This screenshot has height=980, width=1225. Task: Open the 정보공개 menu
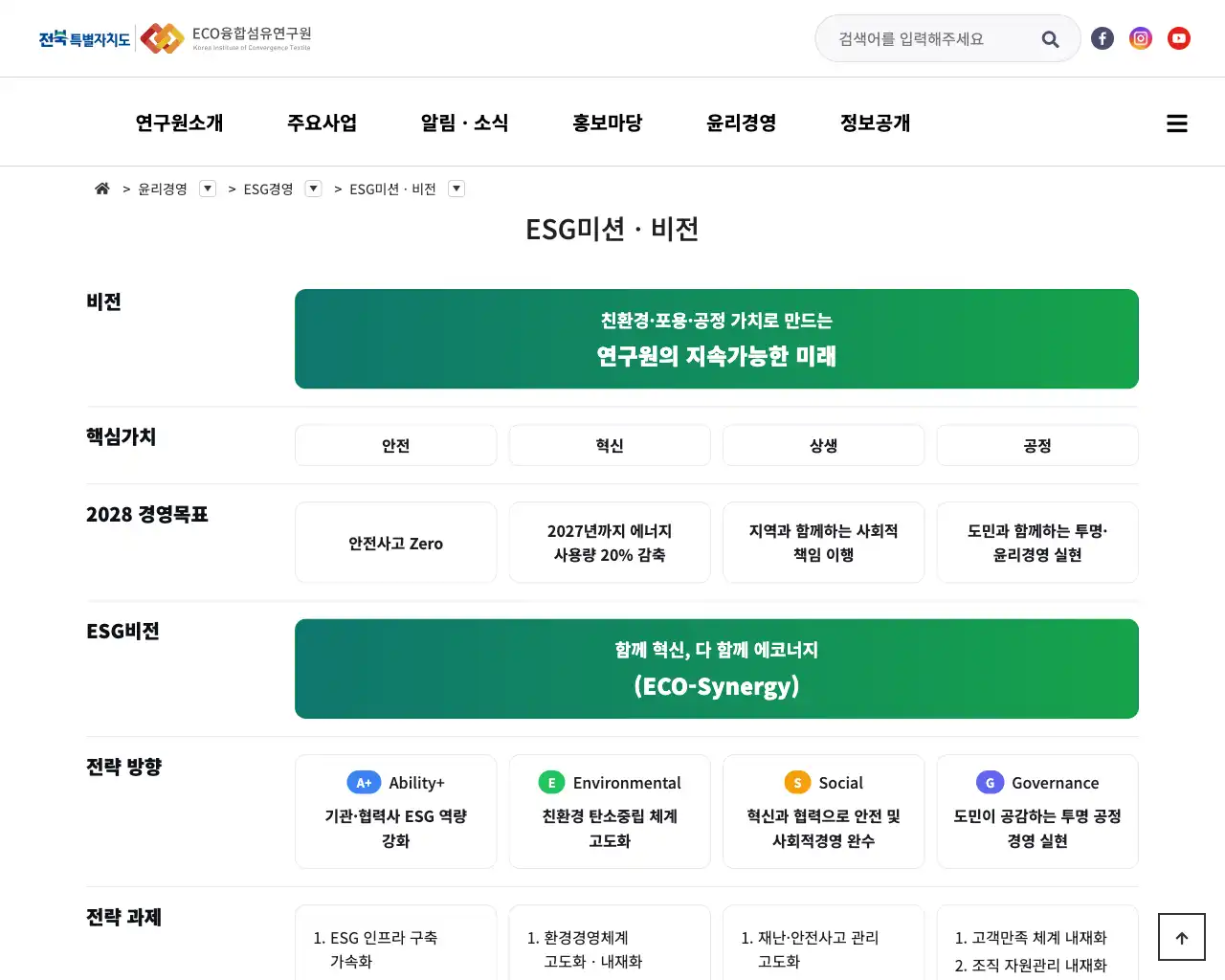[875, 122]
